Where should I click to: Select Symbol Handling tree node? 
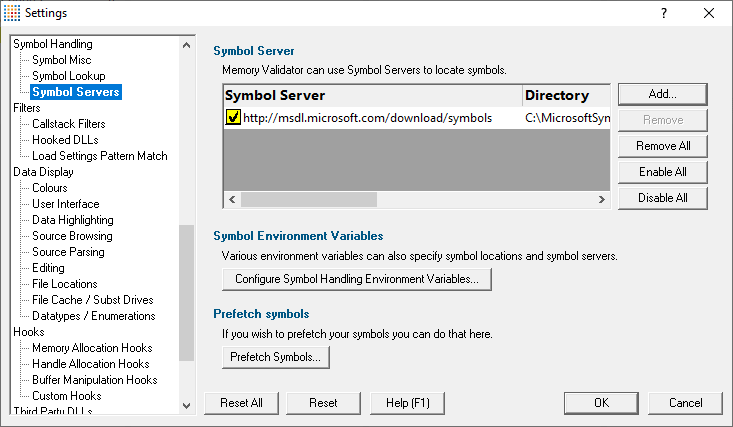pyautogui.click(x=53, y=44)
